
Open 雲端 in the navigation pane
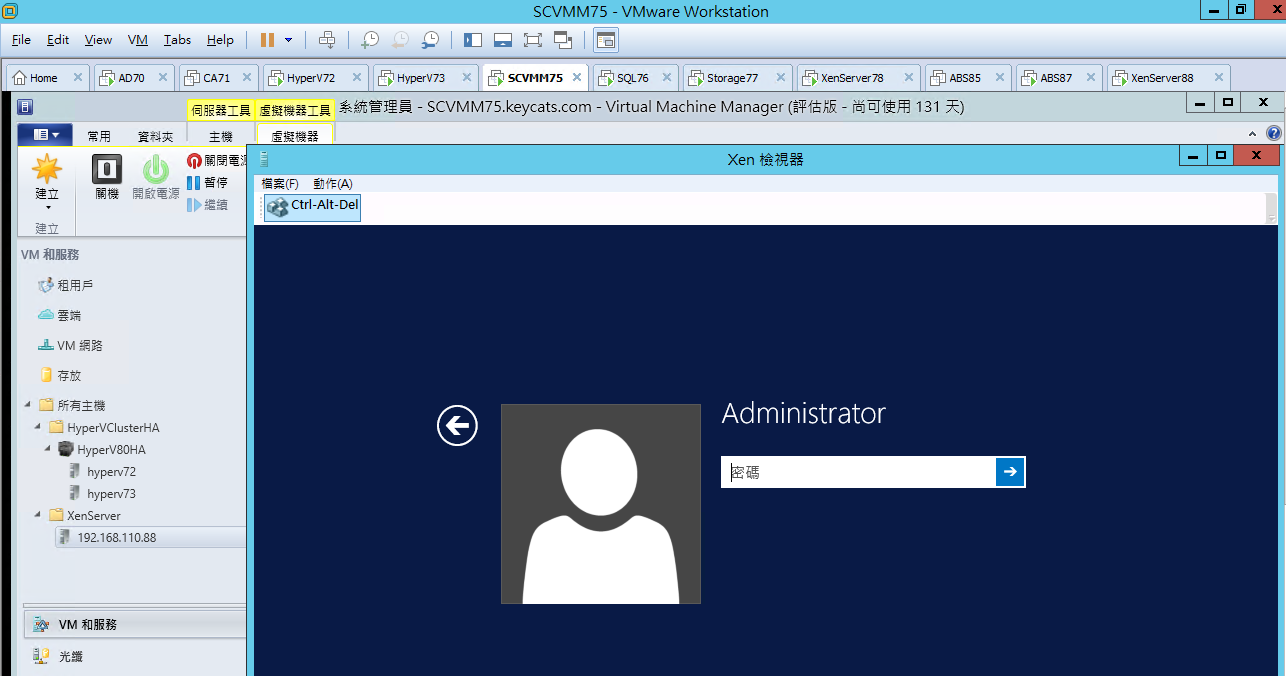click(60, 315)
